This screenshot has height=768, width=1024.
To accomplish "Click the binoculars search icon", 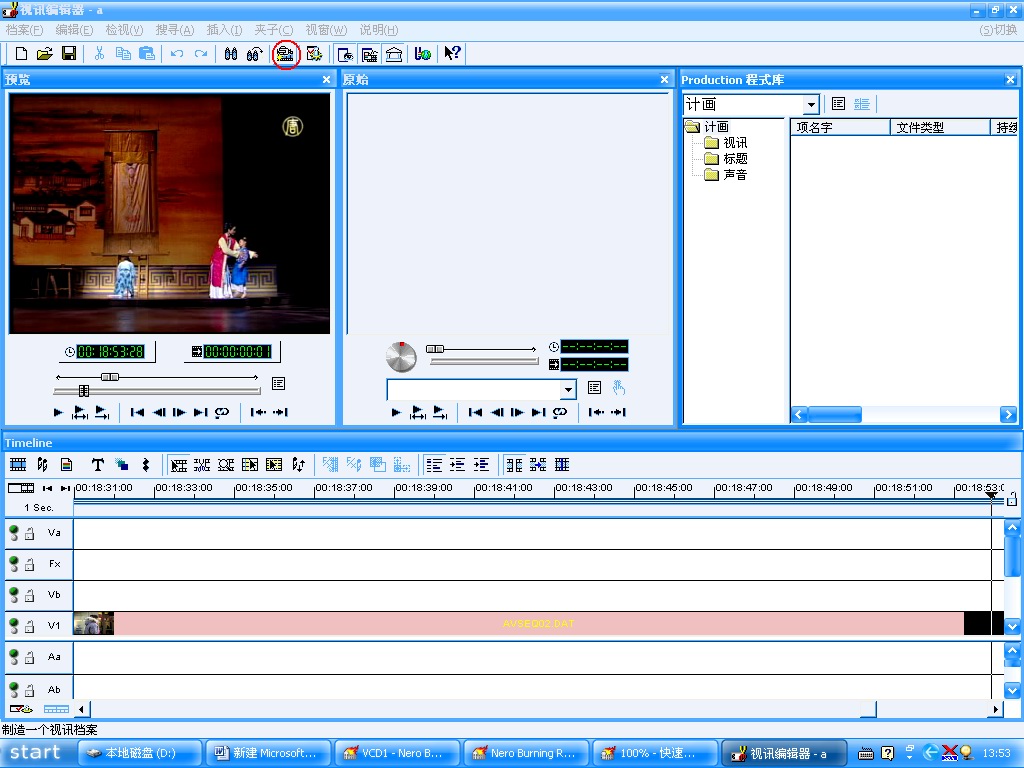I will (x=231, y=54).
